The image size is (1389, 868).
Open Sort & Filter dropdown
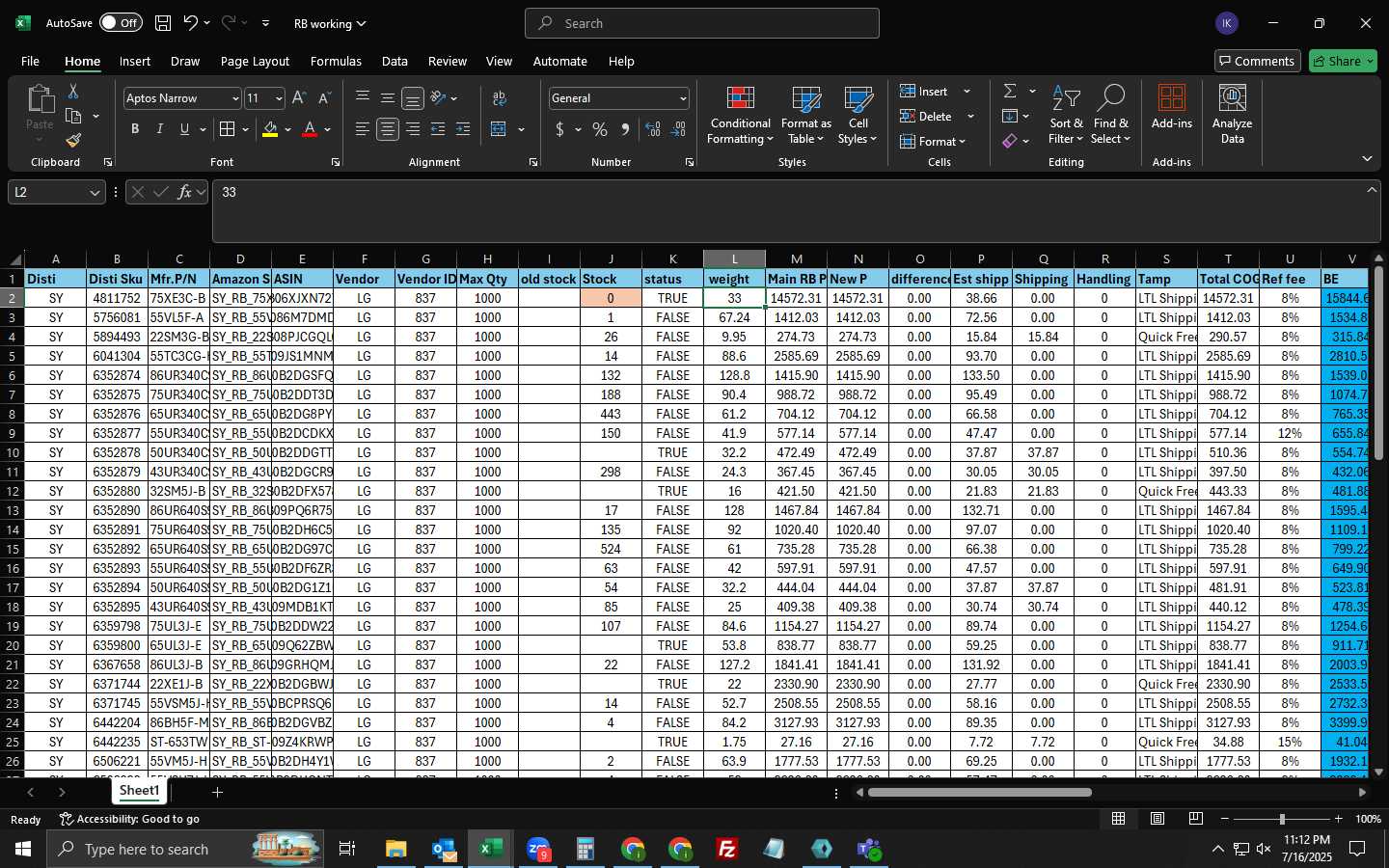tap(1066, 115)
